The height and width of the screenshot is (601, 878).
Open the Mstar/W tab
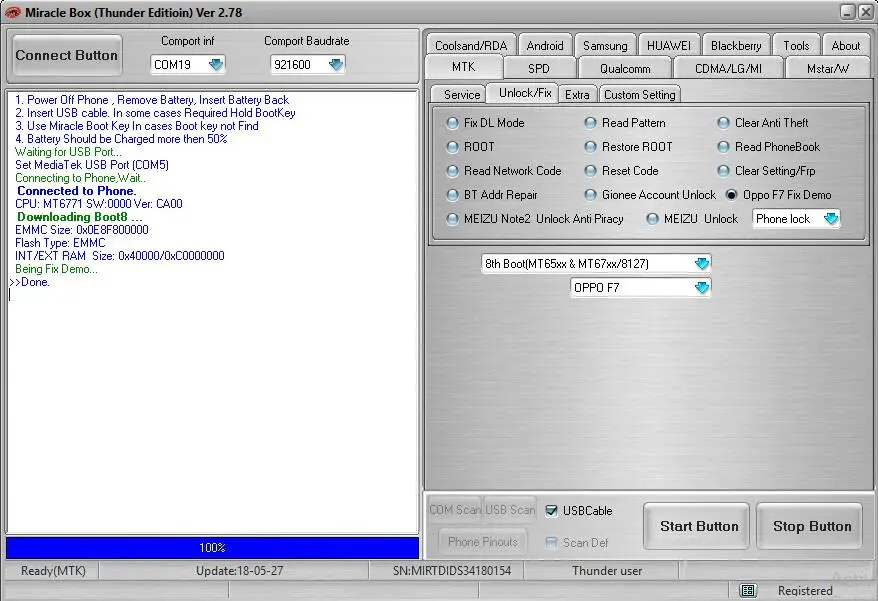pyautogui.click(x=828, y=68)
